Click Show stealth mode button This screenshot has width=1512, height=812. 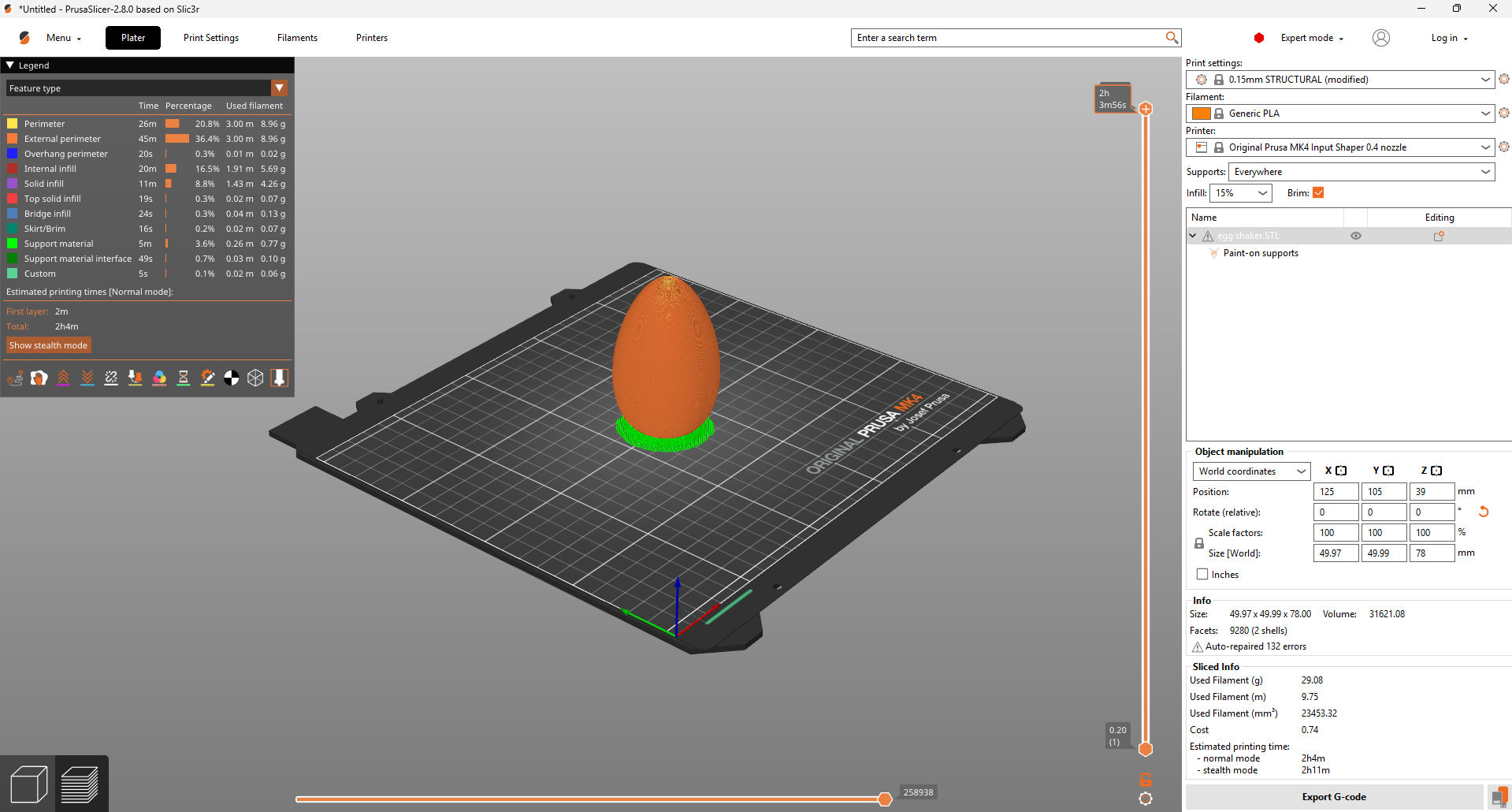(49, 345)
